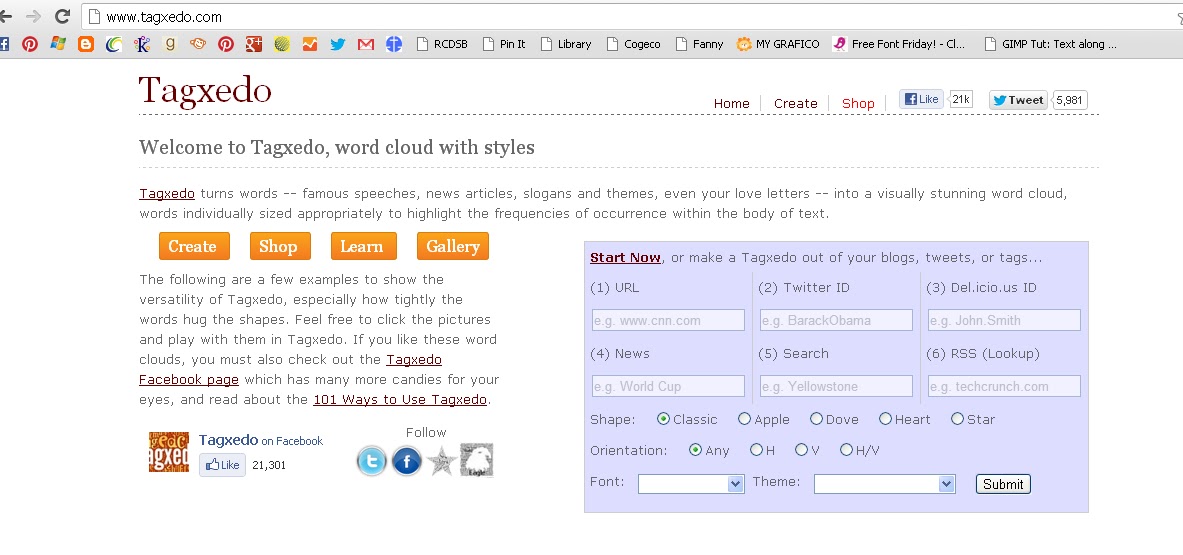
Task: Open the 101 Ways to Use Tagxedo link
Action: click(400, 400)
